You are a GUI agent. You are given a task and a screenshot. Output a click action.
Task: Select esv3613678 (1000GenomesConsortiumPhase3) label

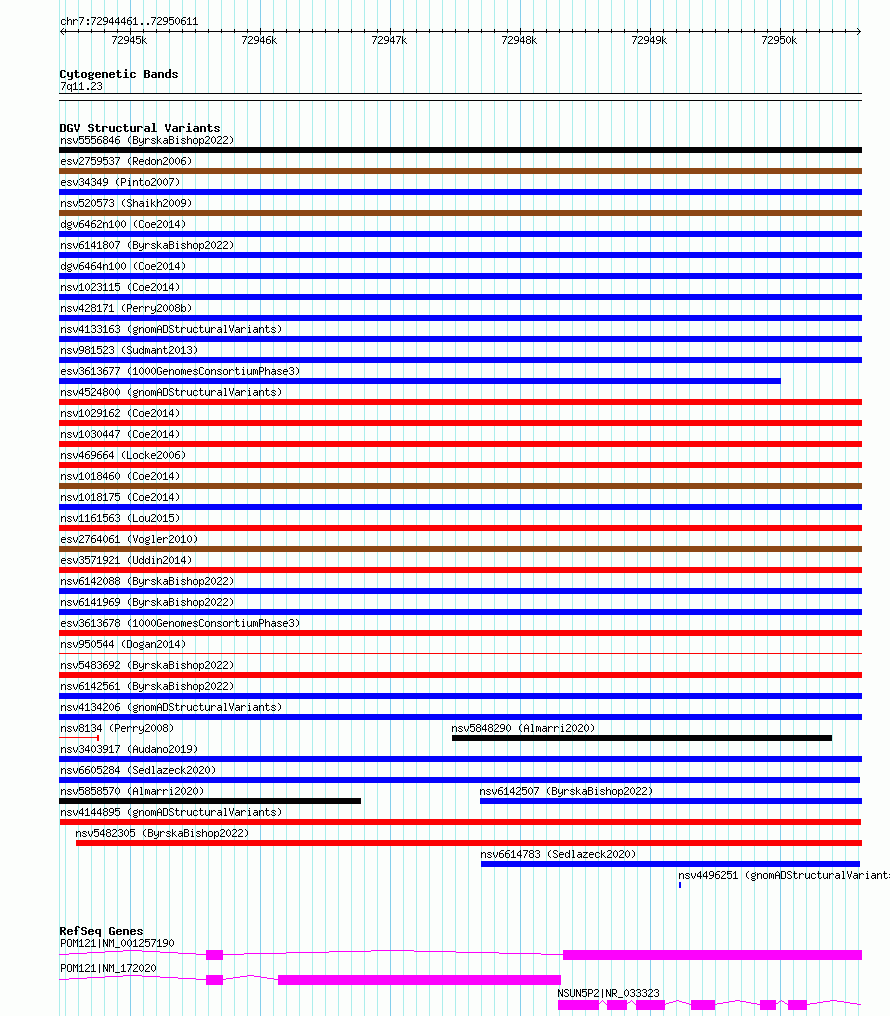click(180, 623)
